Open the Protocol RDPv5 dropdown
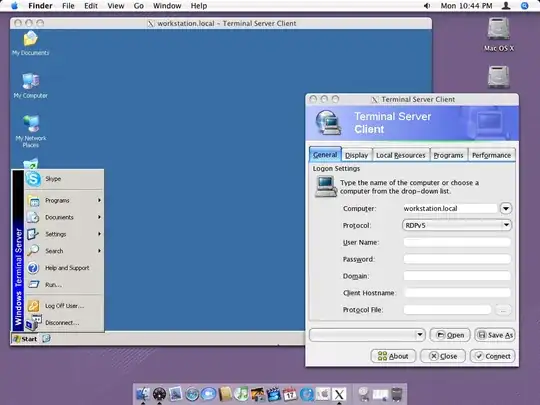 point(457,225)
